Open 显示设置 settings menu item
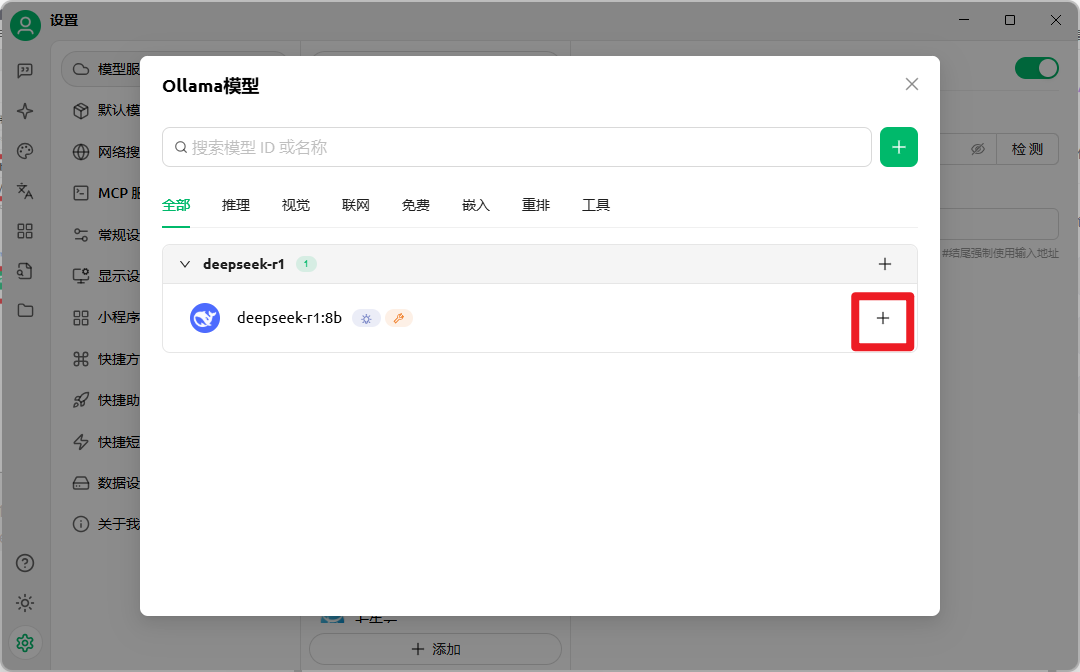 107,276
